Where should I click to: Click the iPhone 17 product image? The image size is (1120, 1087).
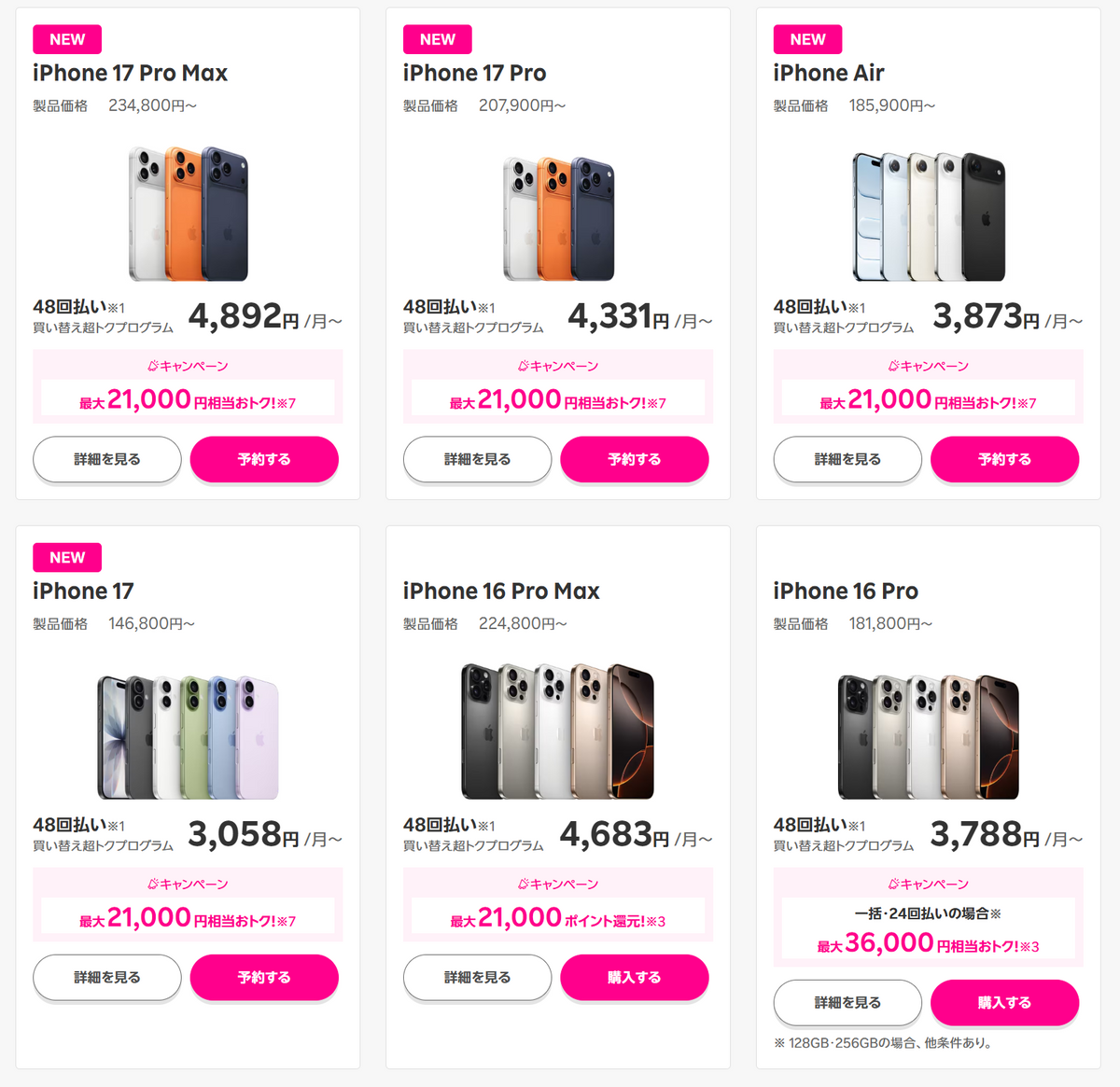(x=188, y=736)
